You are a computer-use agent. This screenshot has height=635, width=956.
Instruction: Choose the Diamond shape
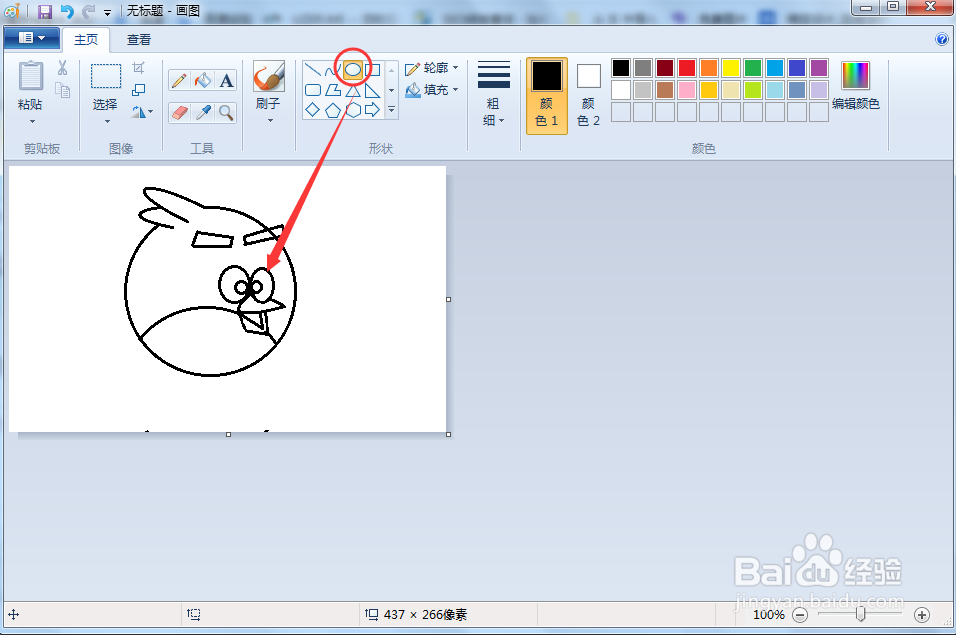pyautogui.click(x=313, y=110)
